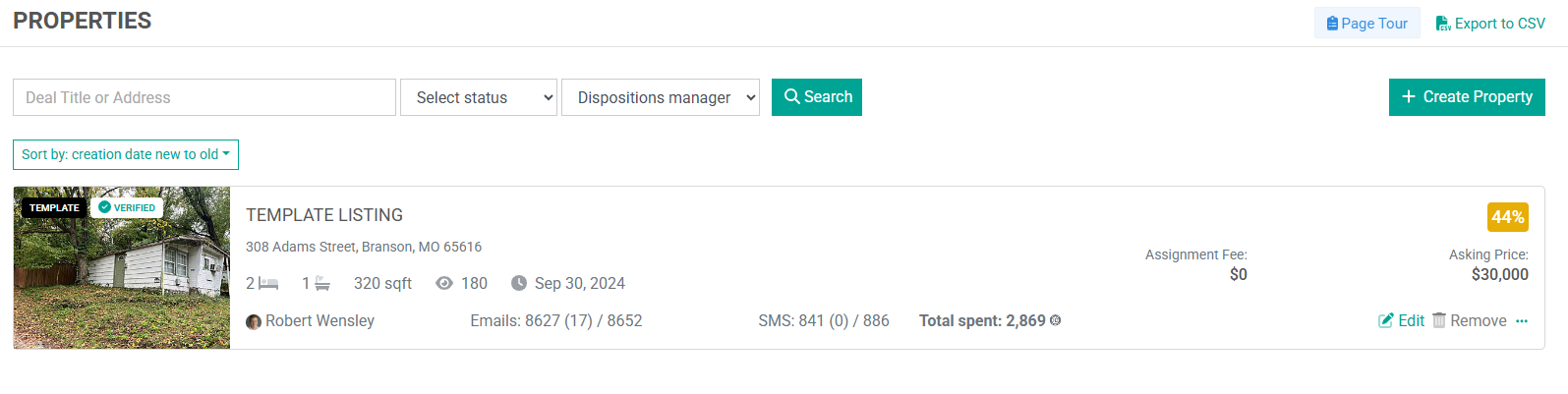1568x394 pixels.
Task: Click the bathtub icon for bathrooms
Action: point(322,283)
